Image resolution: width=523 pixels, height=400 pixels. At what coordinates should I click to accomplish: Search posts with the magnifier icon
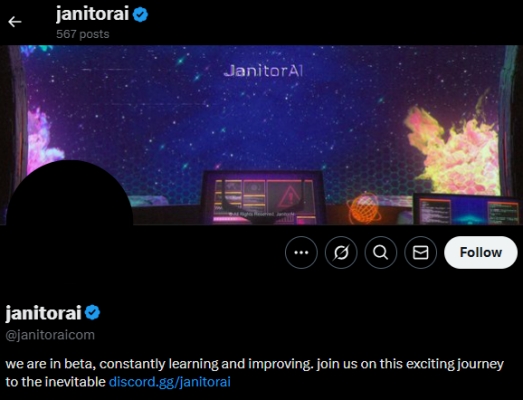(381, 253)
